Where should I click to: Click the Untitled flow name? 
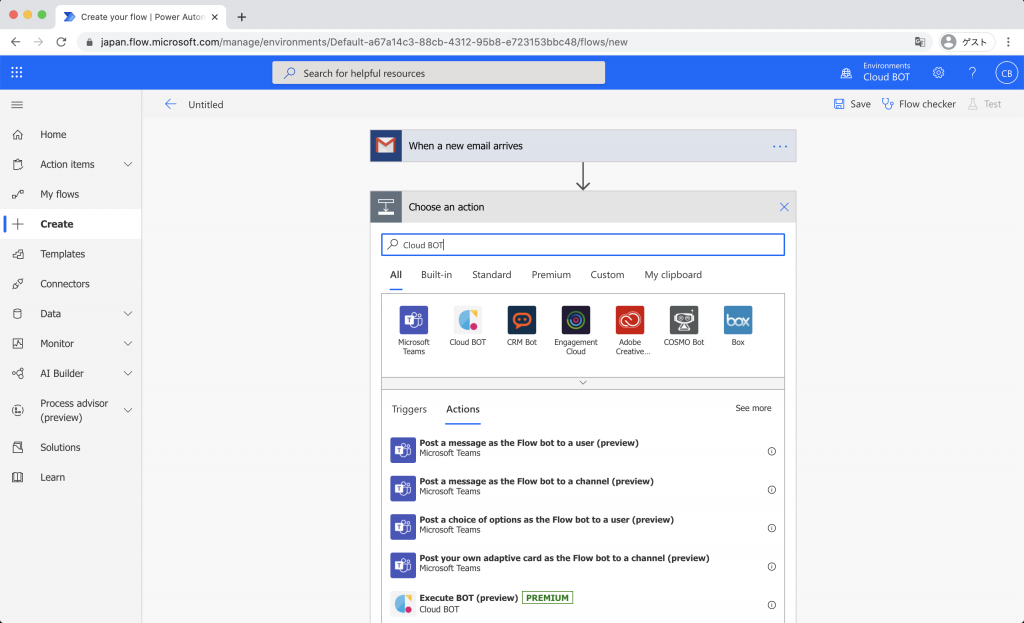coord(206,104)
